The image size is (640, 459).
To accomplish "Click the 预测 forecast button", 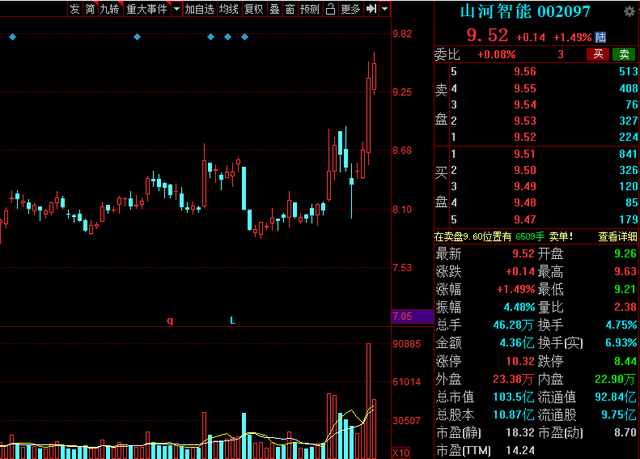I will pyautogui.click(x=309, y=9).
